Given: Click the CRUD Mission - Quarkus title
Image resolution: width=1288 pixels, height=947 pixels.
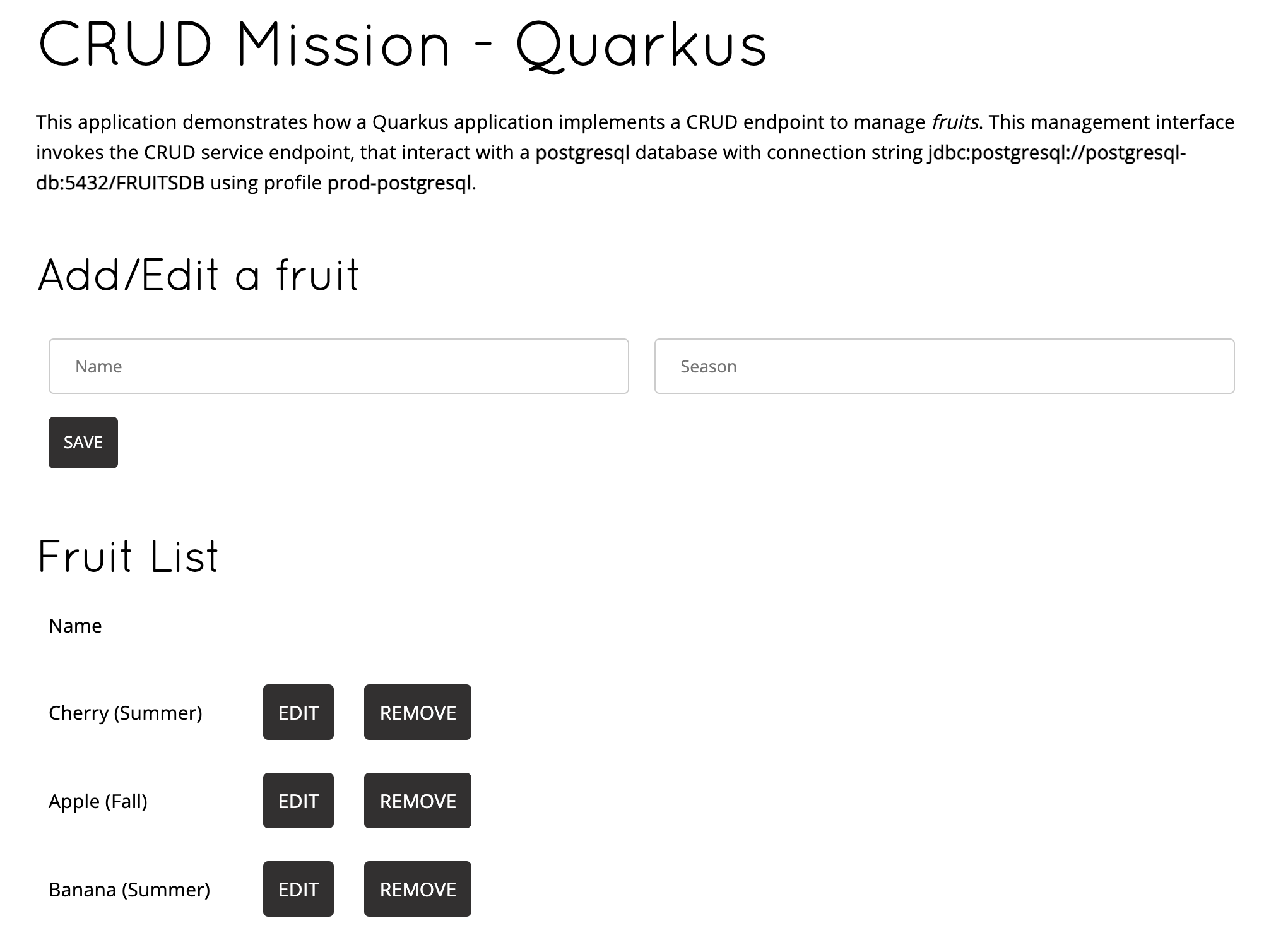Looking at the screenshot, I should [x=402, y=45].
